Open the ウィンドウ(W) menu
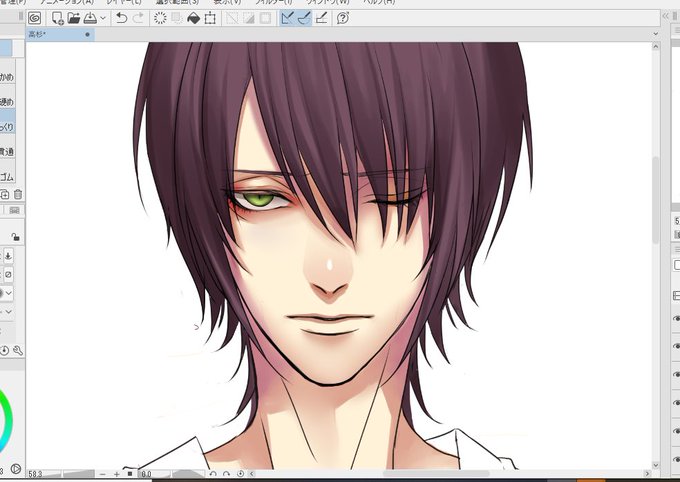 (x=327, y=2)
